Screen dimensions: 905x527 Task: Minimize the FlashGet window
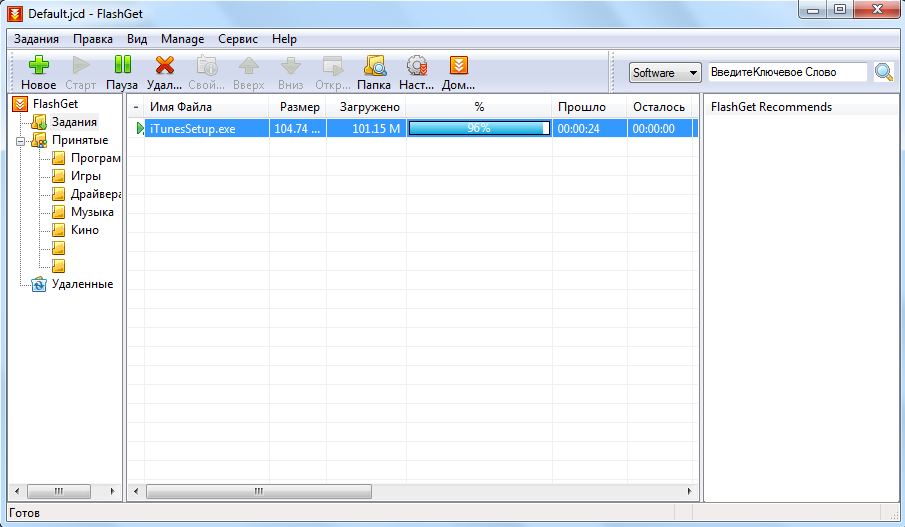813,9
